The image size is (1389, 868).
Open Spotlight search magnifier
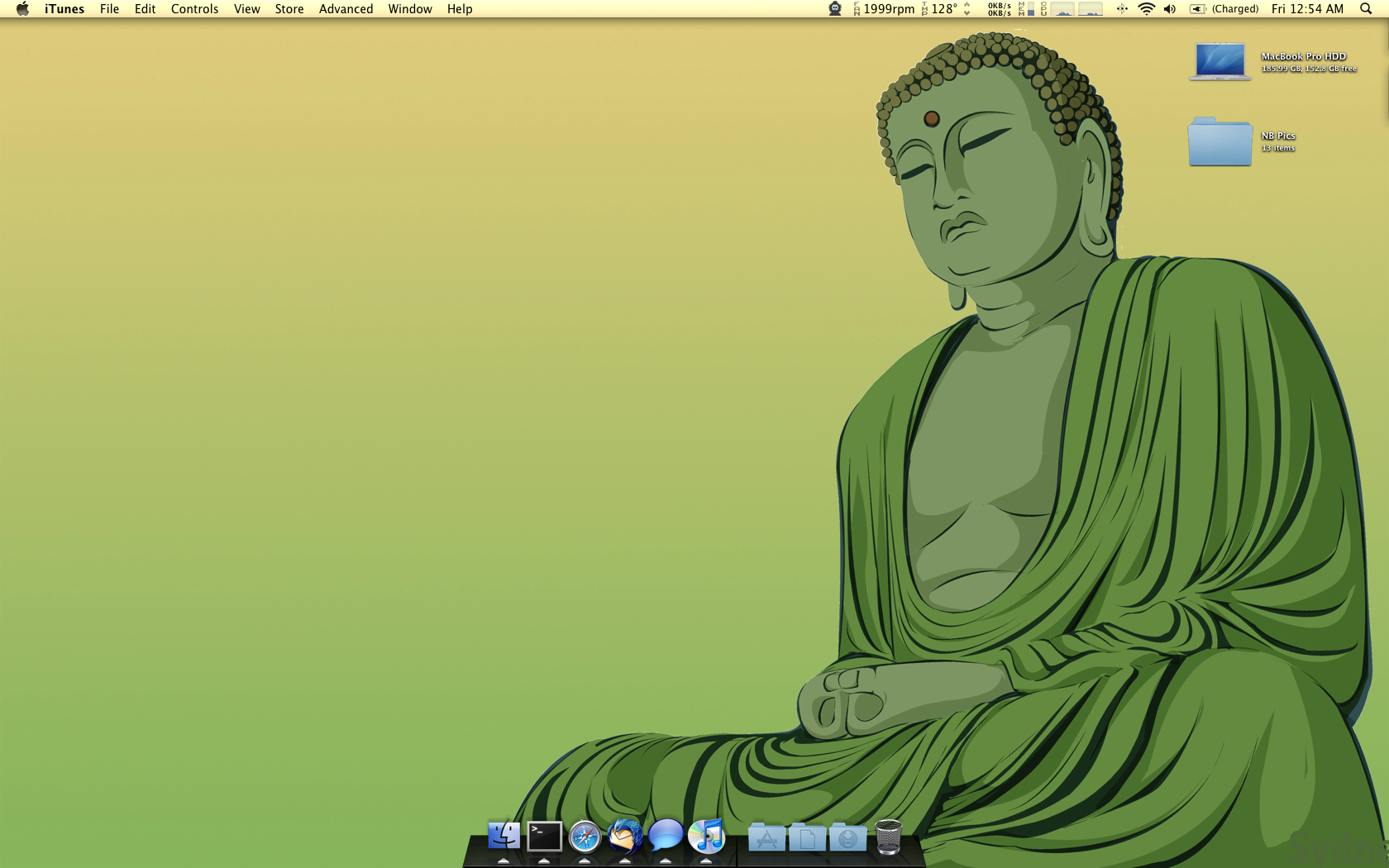[x=1366, y=9]
